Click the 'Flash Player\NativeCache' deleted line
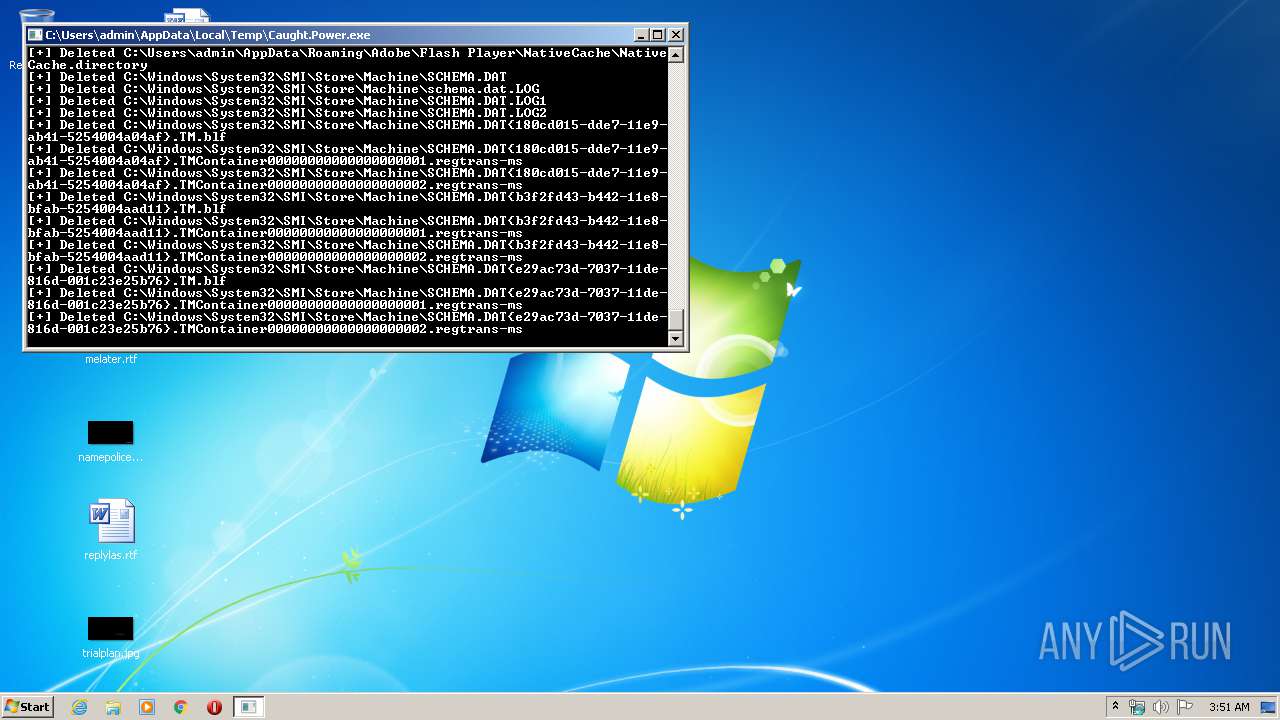The width and height of the screenshot is (1280, 720). pos(347,59)
